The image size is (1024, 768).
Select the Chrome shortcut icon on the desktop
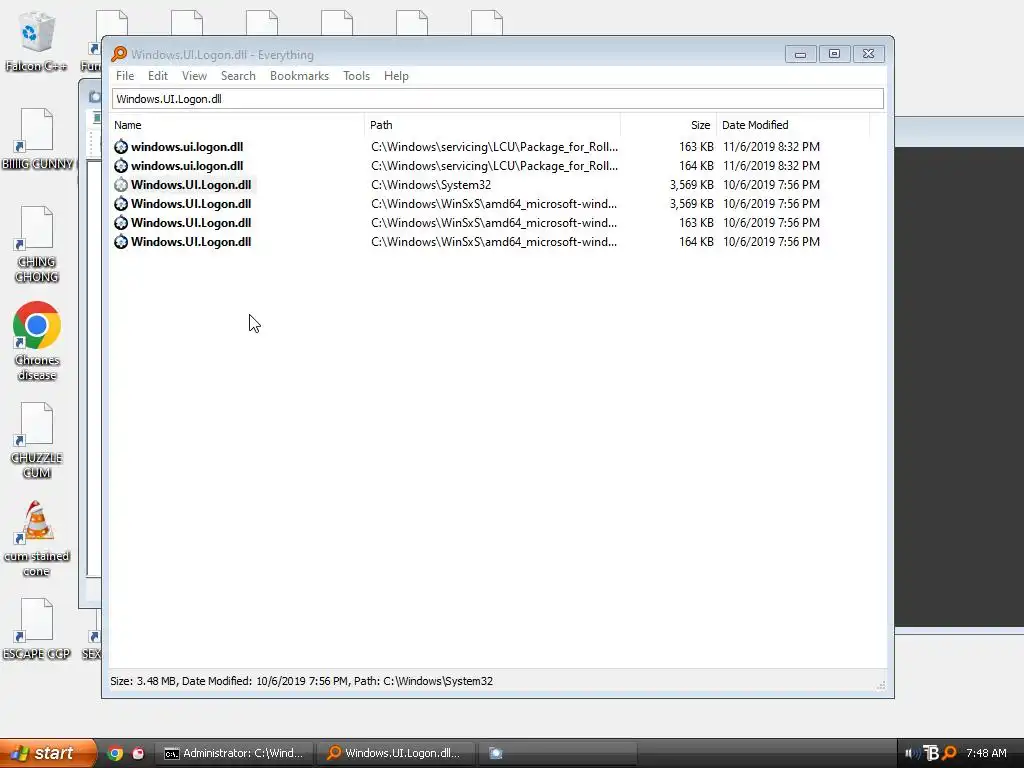tap(37, 325)
